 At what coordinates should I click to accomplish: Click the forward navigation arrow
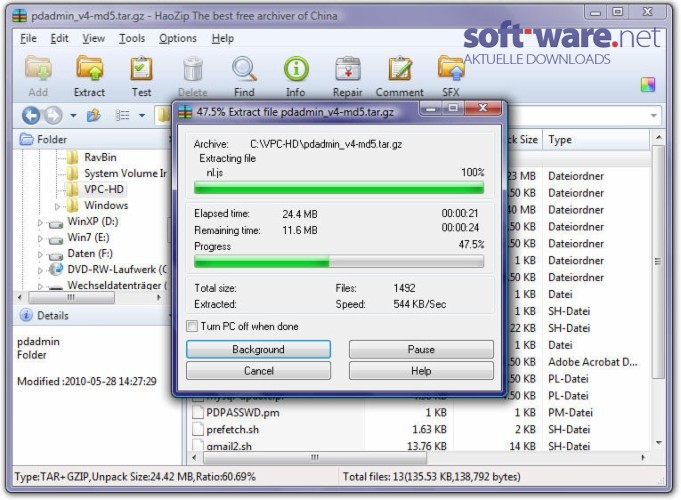pyautogui.click(x=53, y=116)
